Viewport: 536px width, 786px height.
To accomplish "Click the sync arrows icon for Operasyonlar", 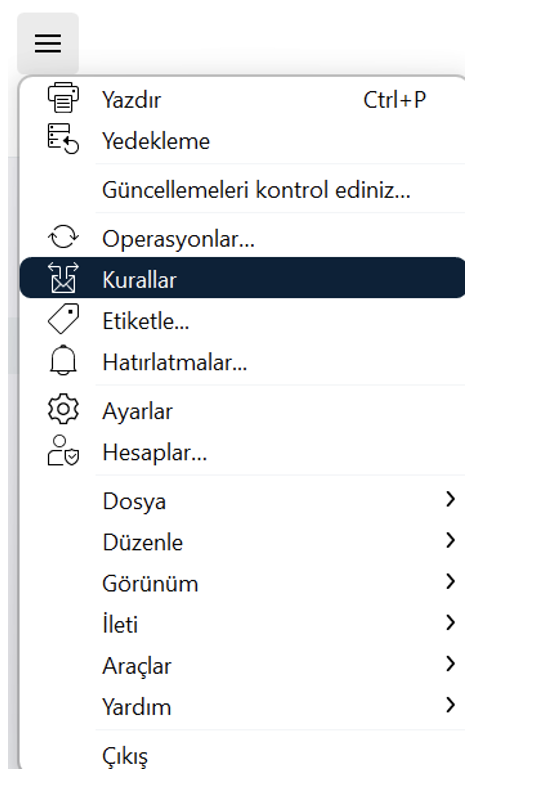I will tap(63, 237).
